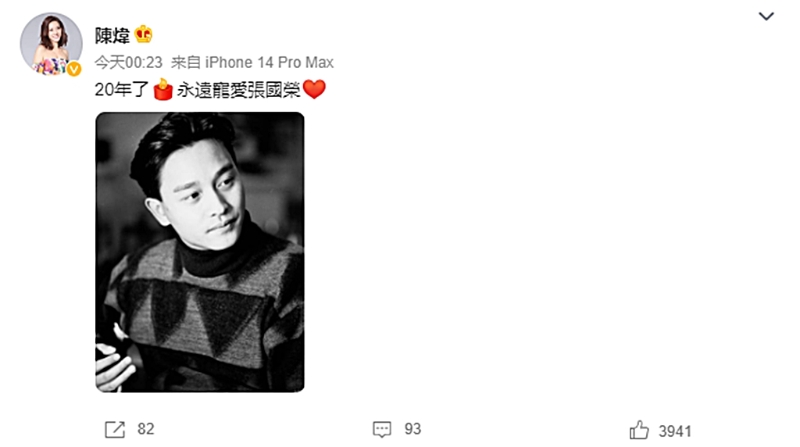Click the orange verified V badge
Screen dimensions: 800x447
(x=74, y=68)
